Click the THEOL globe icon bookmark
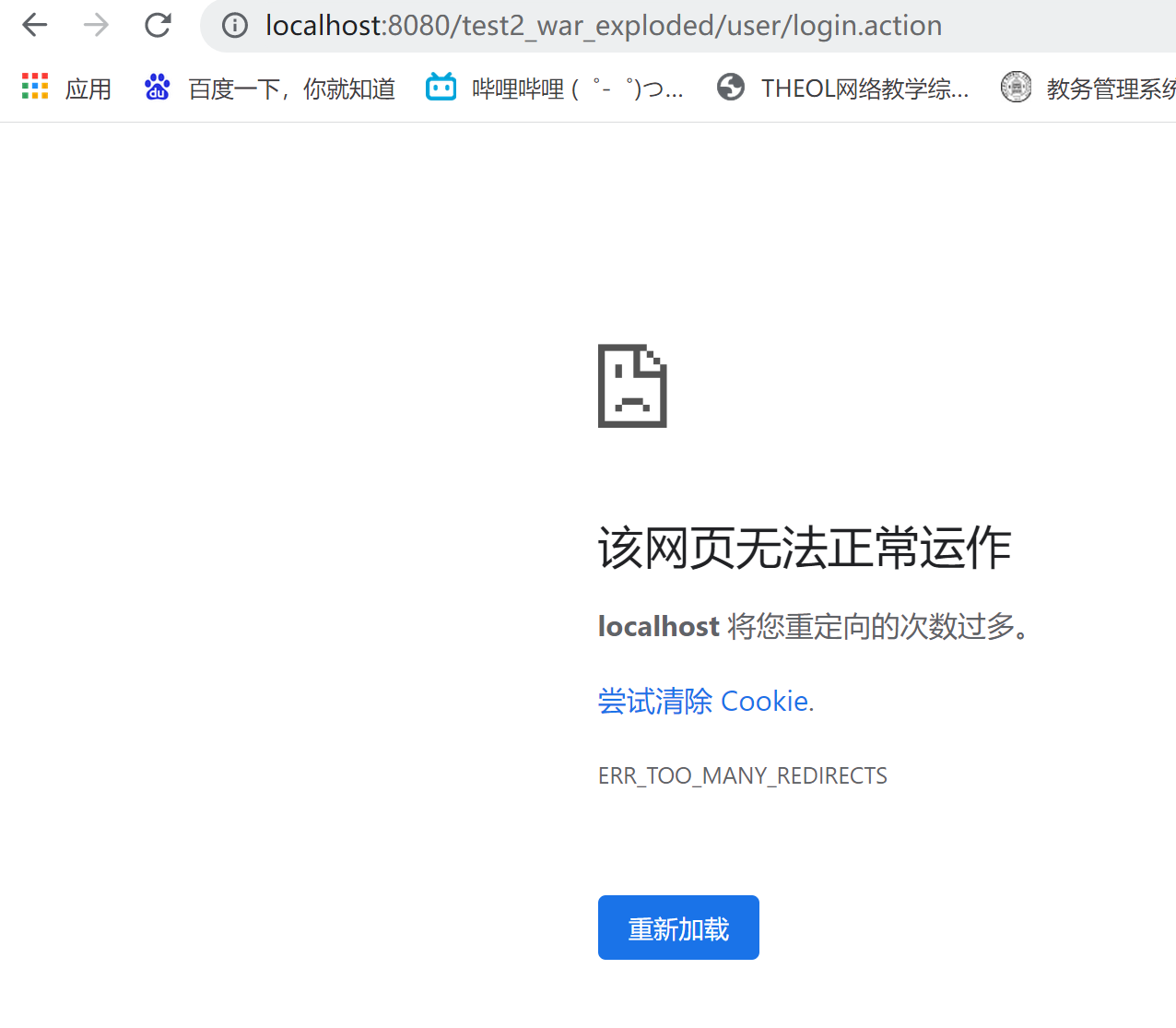 [x=730, y=86]
